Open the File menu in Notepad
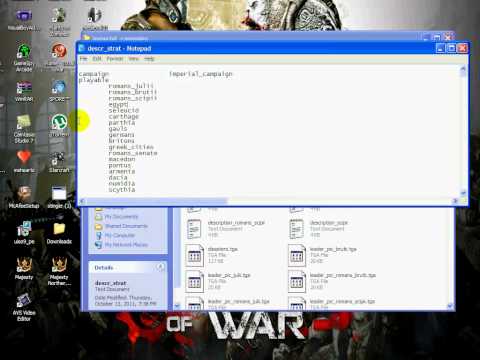Viewport: 480px width, 360px height. pyautogui.click(x=83, y=59)
